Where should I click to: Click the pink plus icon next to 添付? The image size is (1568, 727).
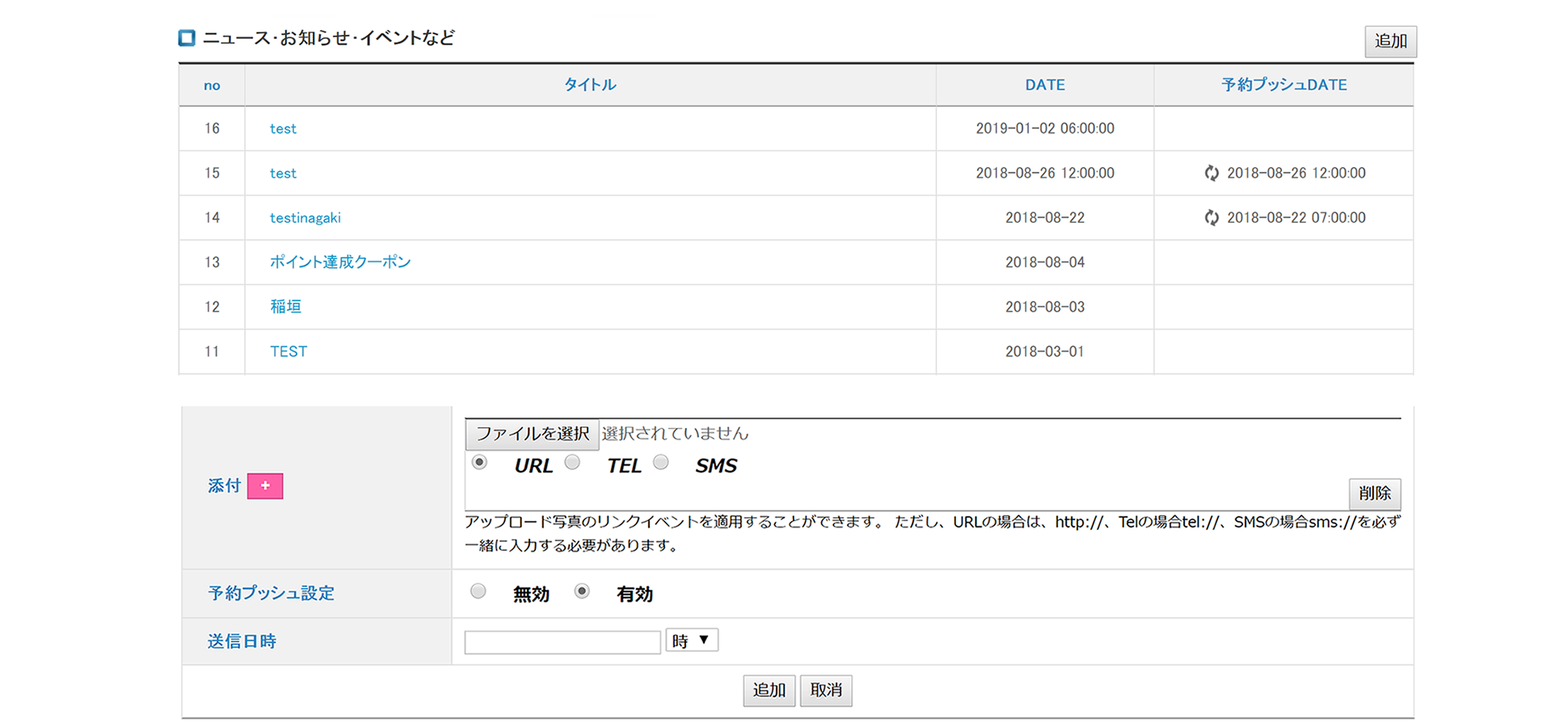click(265, 485)
